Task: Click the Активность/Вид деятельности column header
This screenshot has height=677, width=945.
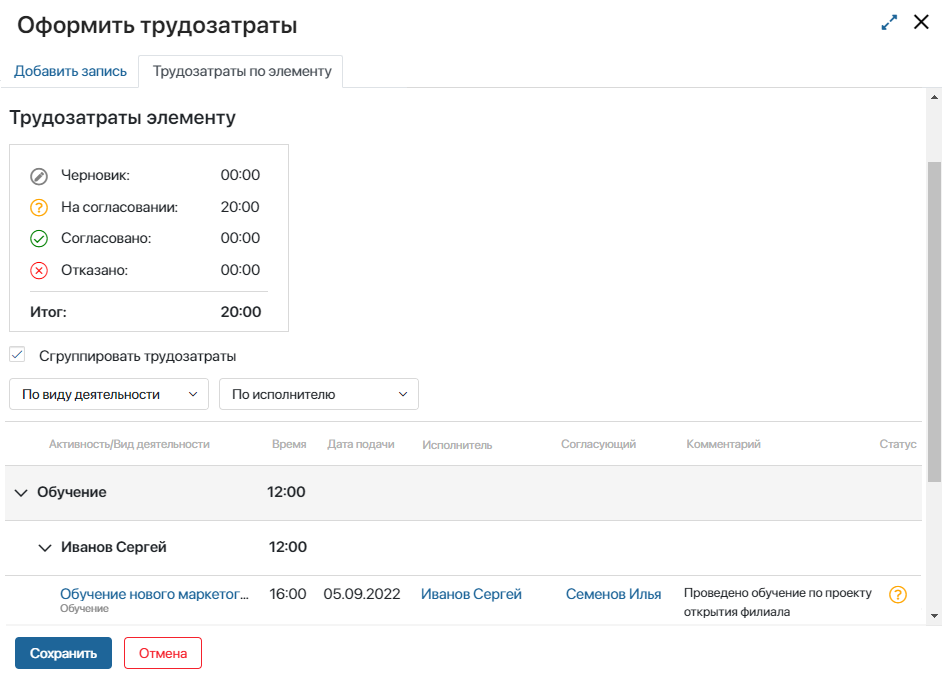Action: pyautogui.click(x=130, y=444)
